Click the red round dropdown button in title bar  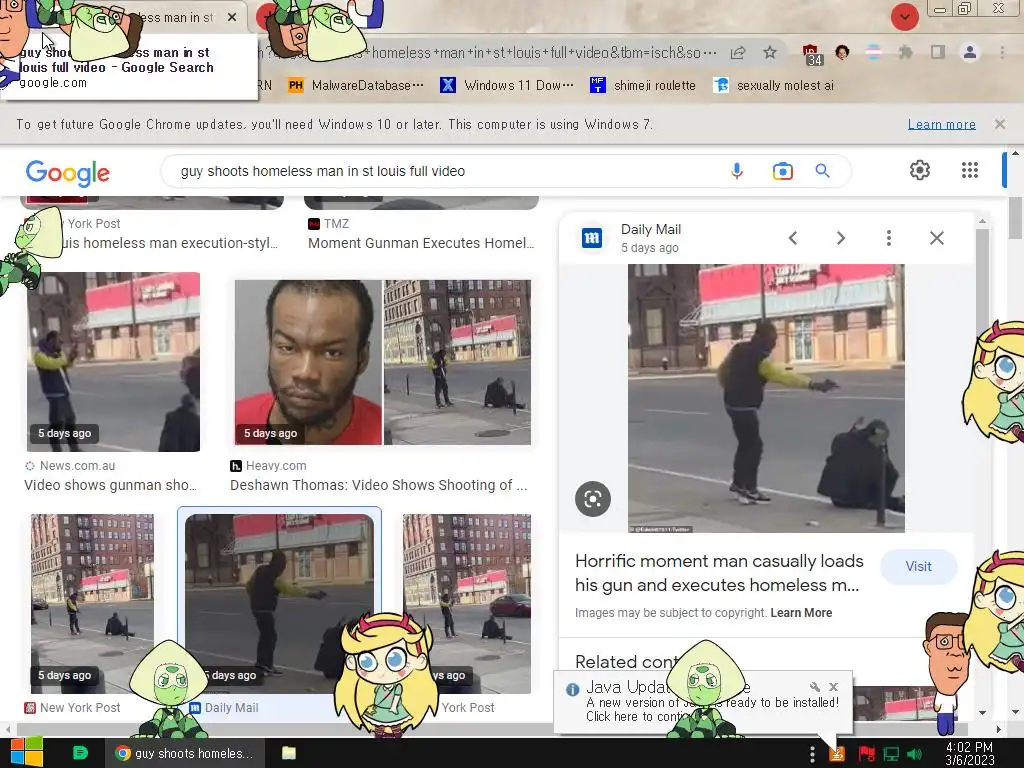(904, 17)
